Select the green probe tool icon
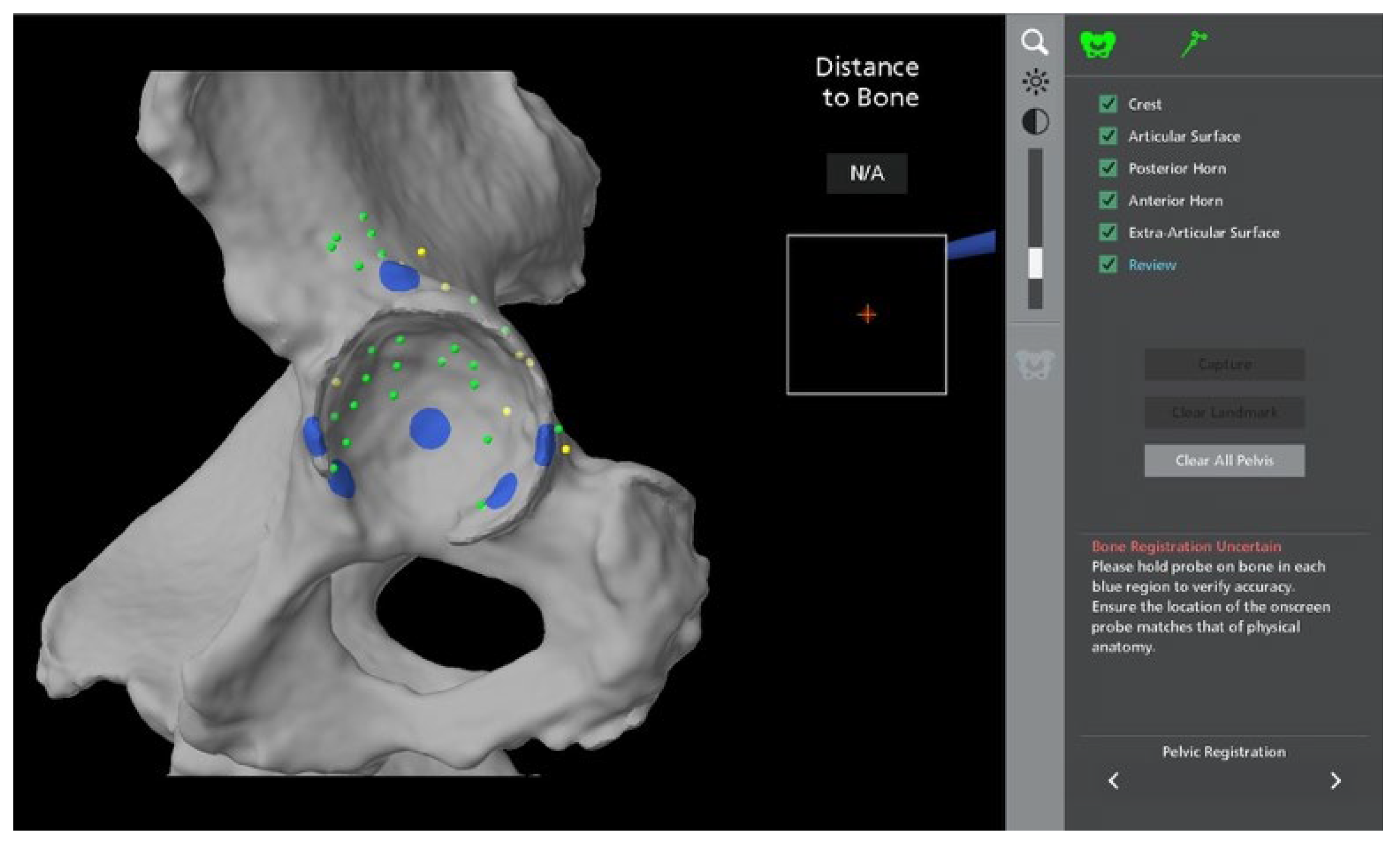The image size is (1400, 846). click(1194, 43)
